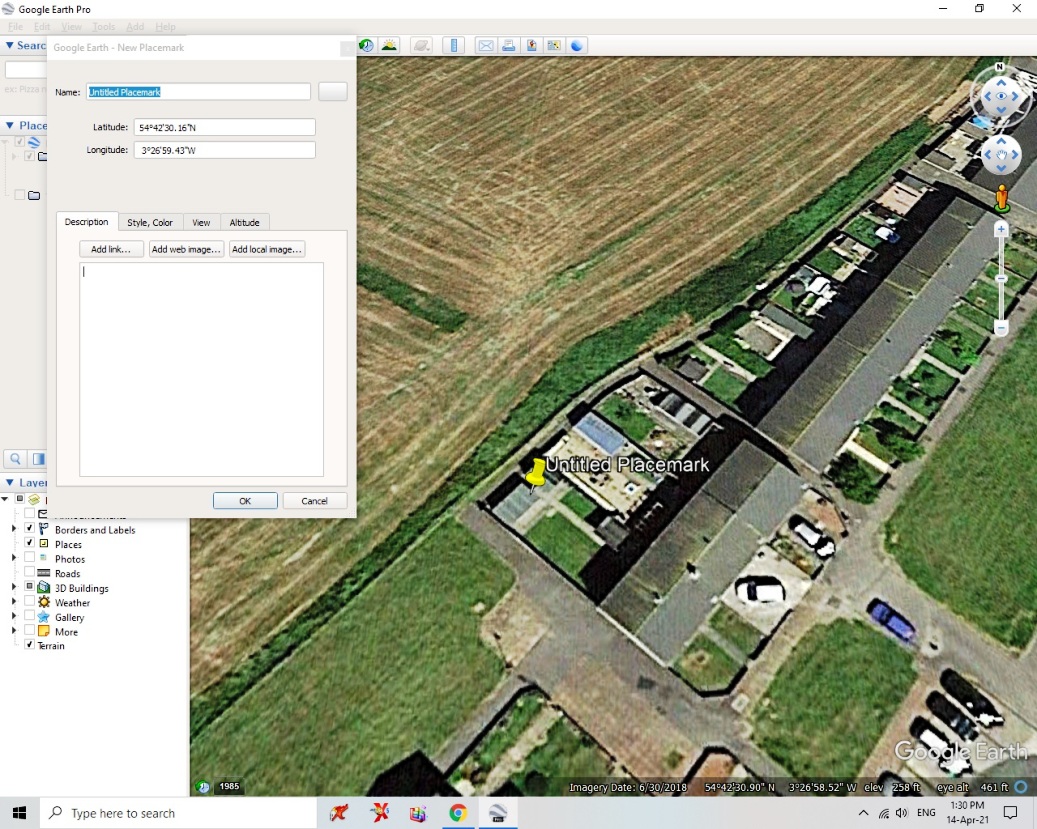Viewport: 1037px width, 829px height.
Task: Click OK to save the placemark
Action: coord(245,501)
